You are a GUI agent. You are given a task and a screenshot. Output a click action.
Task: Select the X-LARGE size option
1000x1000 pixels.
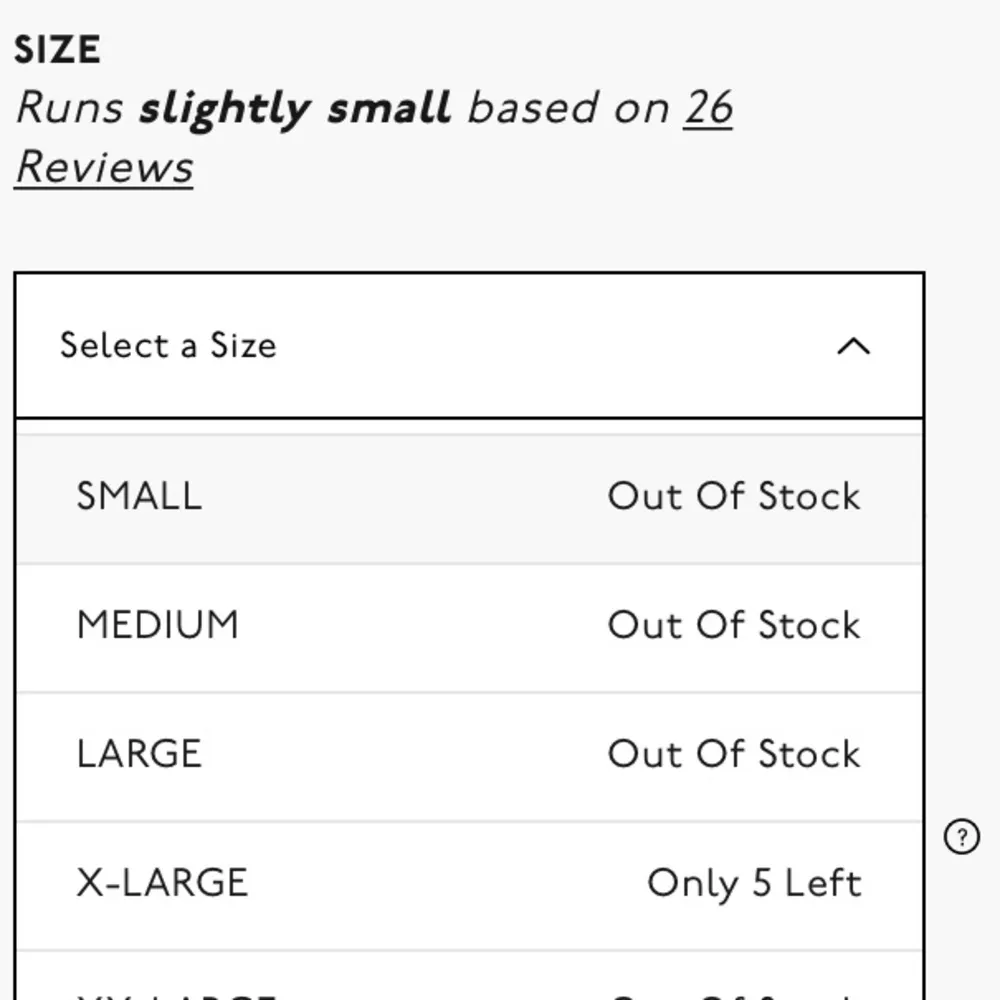(162, 883)
